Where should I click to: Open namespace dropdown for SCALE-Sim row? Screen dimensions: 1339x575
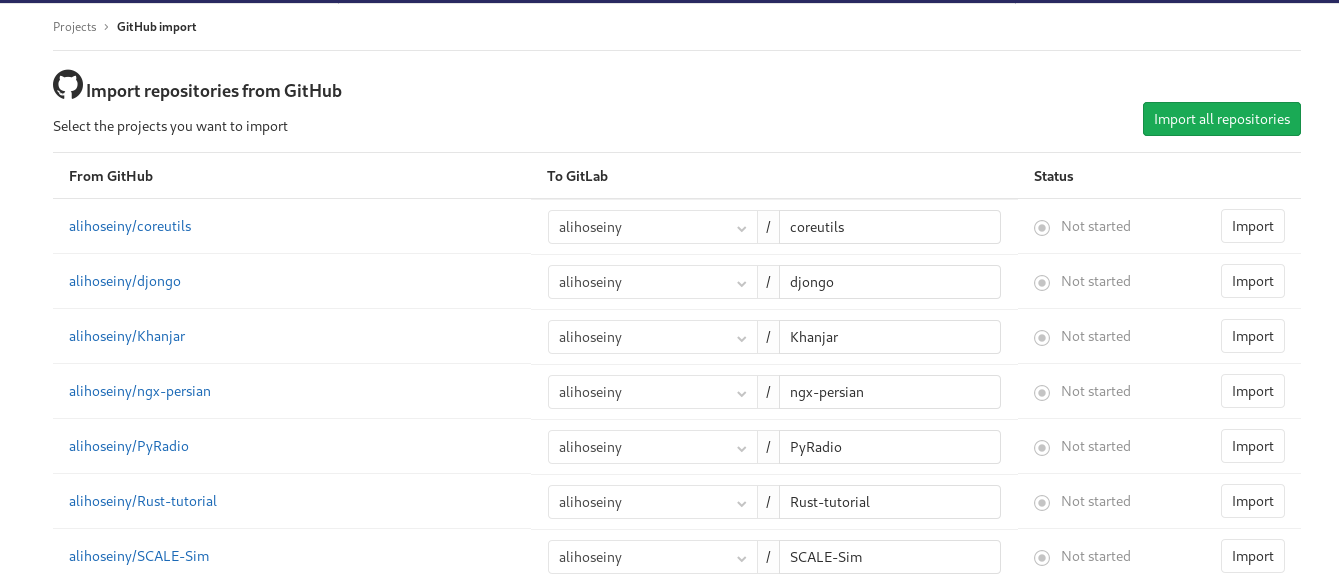click(653, 557)
